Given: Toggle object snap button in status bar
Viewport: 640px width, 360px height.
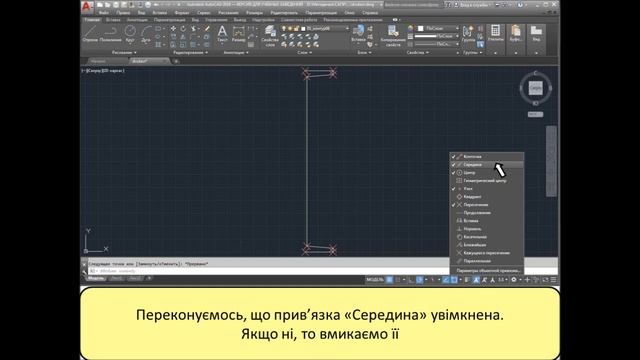Looking at the screenshot, I should (454, 280).
